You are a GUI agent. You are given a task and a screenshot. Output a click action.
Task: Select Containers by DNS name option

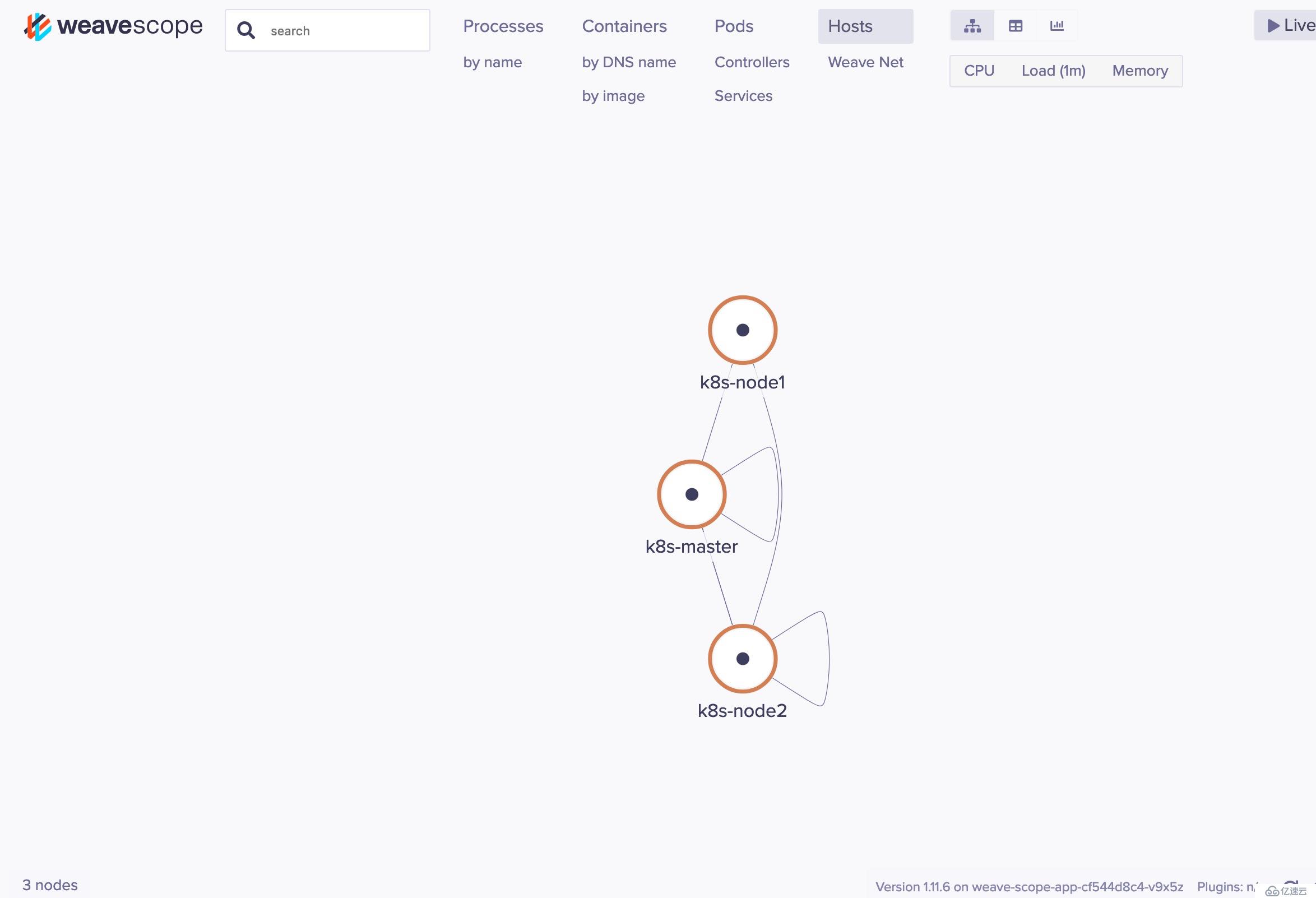point(629,61)
